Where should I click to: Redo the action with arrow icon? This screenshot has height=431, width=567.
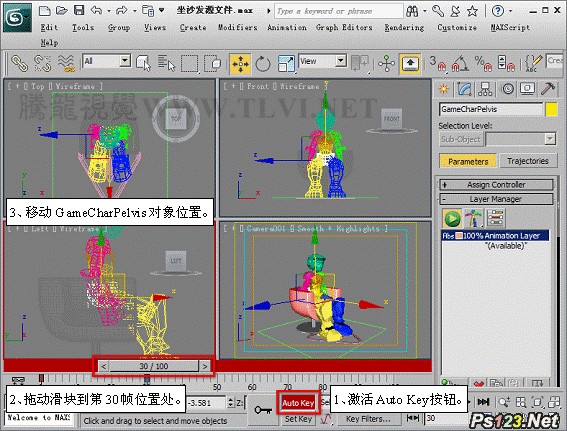coord(122,10)
